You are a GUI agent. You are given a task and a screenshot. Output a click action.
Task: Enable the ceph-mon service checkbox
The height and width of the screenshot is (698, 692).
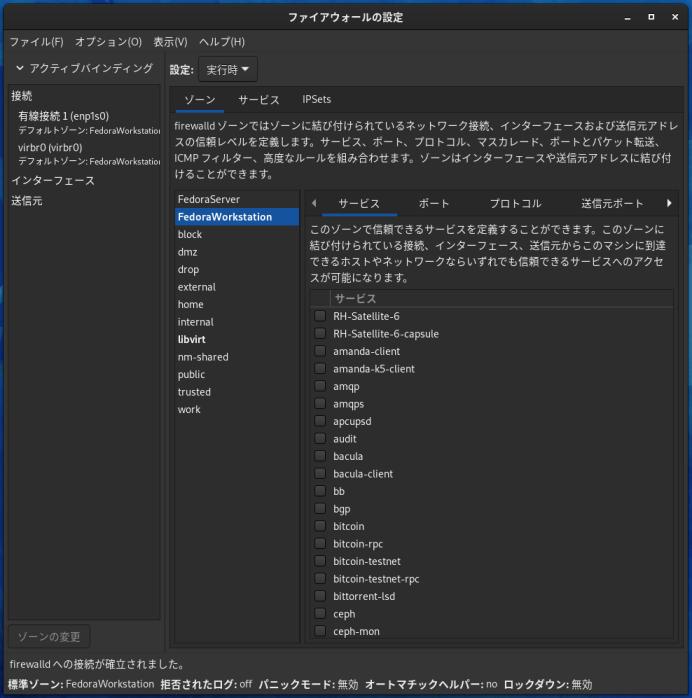click(x=320, y=631)
